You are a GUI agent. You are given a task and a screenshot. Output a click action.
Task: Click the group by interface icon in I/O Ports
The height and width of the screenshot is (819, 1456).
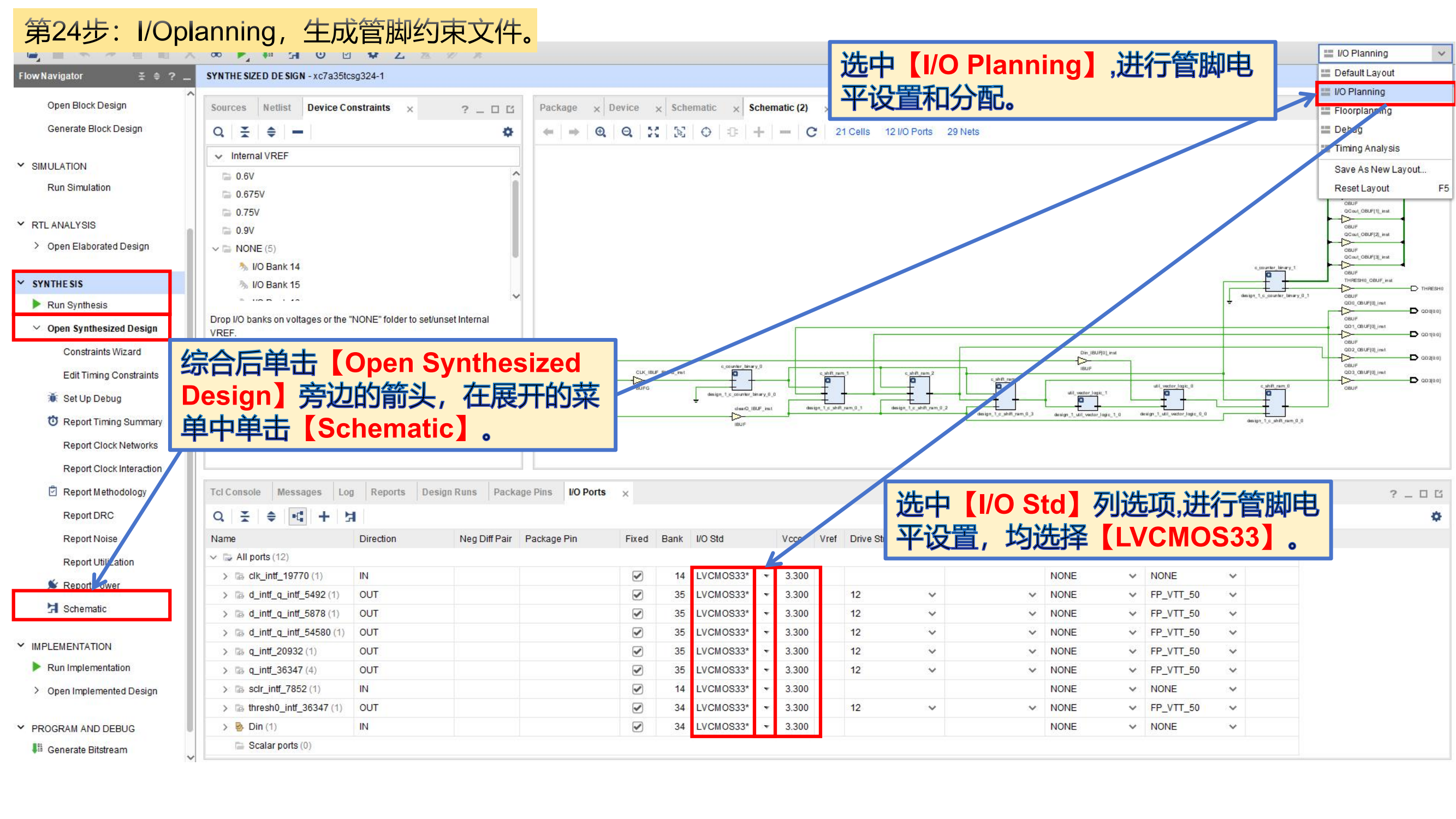pyautogui.click(x=298, y=516)
